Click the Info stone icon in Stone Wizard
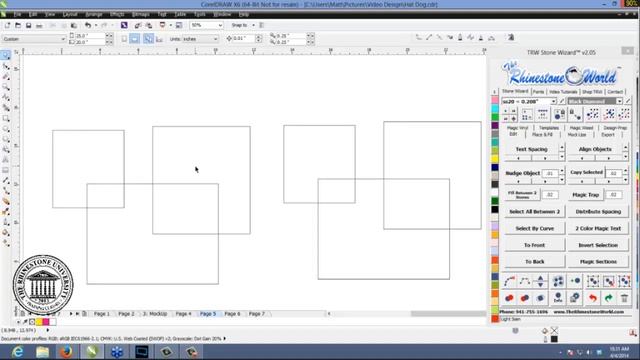 coord(558,298)
